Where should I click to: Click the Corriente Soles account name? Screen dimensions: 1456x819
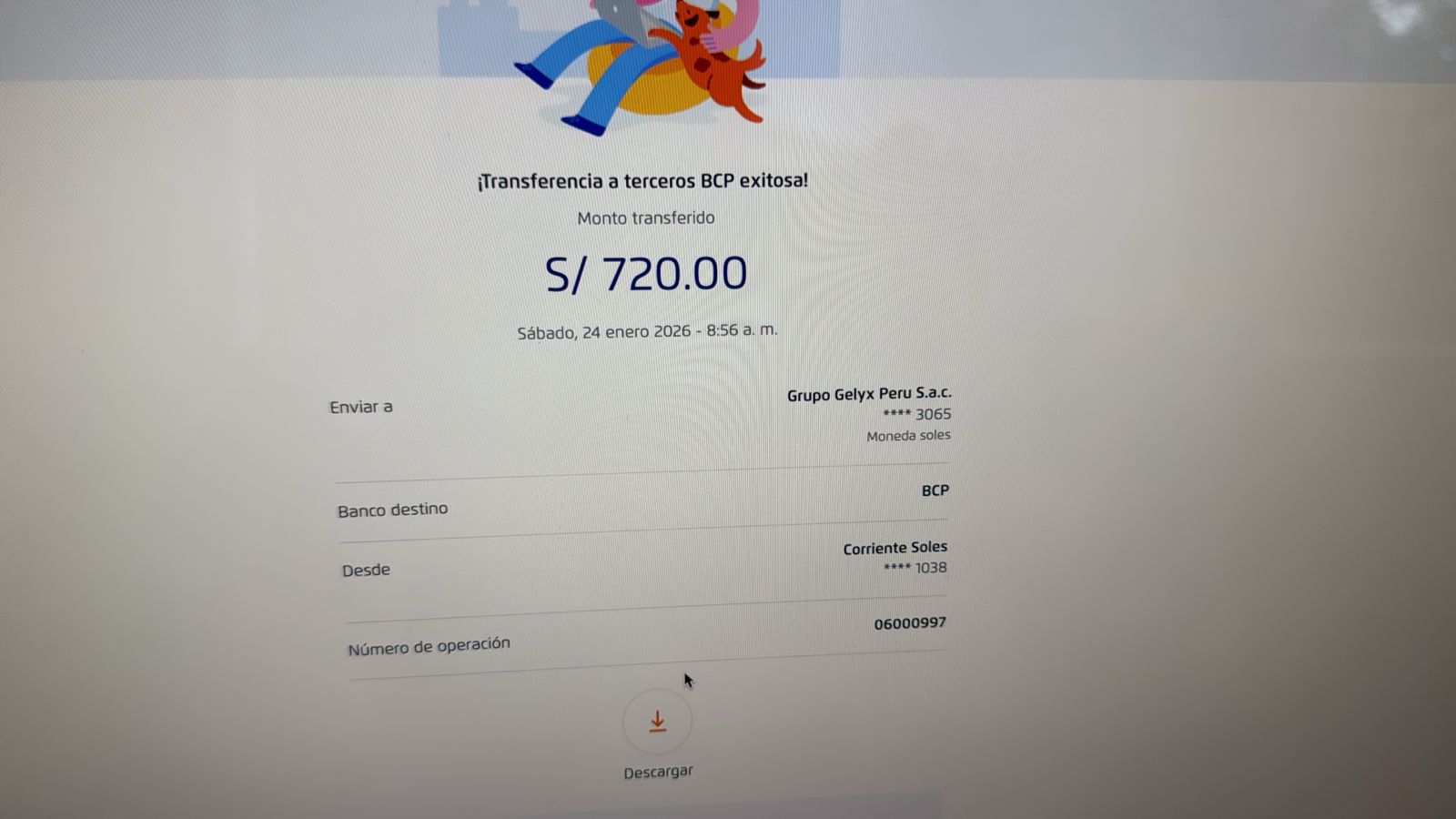[895, 548]
